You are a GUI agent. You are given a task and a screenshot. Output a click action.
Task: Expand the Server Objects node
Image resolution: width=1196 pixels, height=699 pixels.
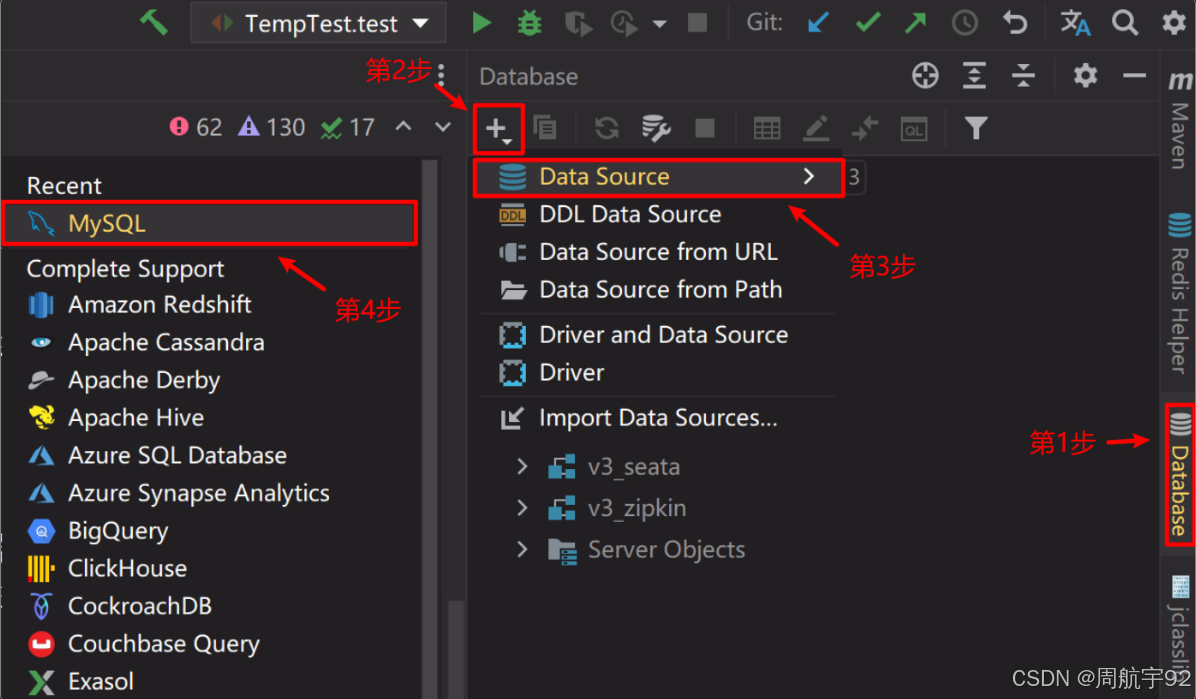point(522,549)
